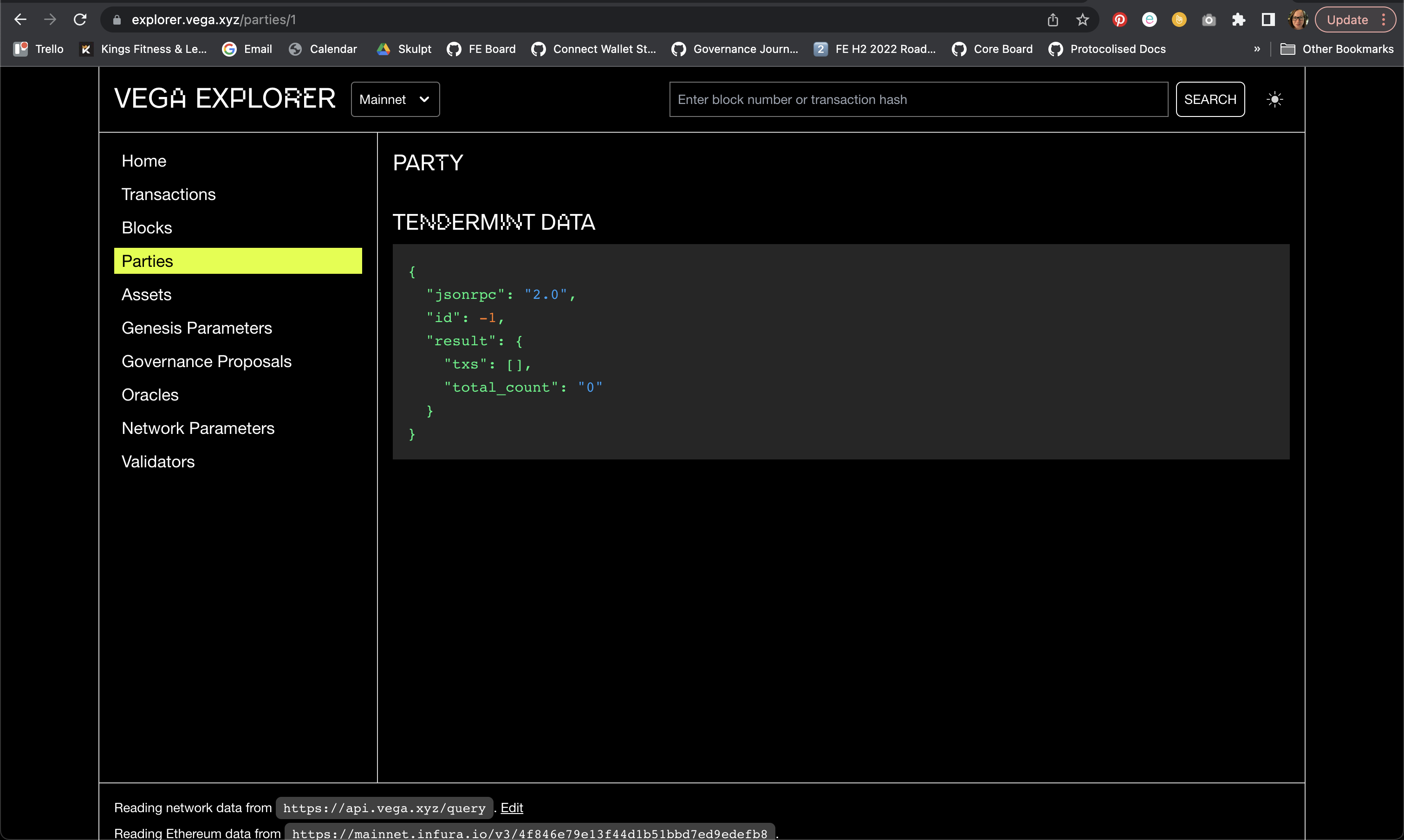Screen dimensions: 1404x840
Task: Toggle light mode with the sun icon
Action: click(x=1274, y=99)
